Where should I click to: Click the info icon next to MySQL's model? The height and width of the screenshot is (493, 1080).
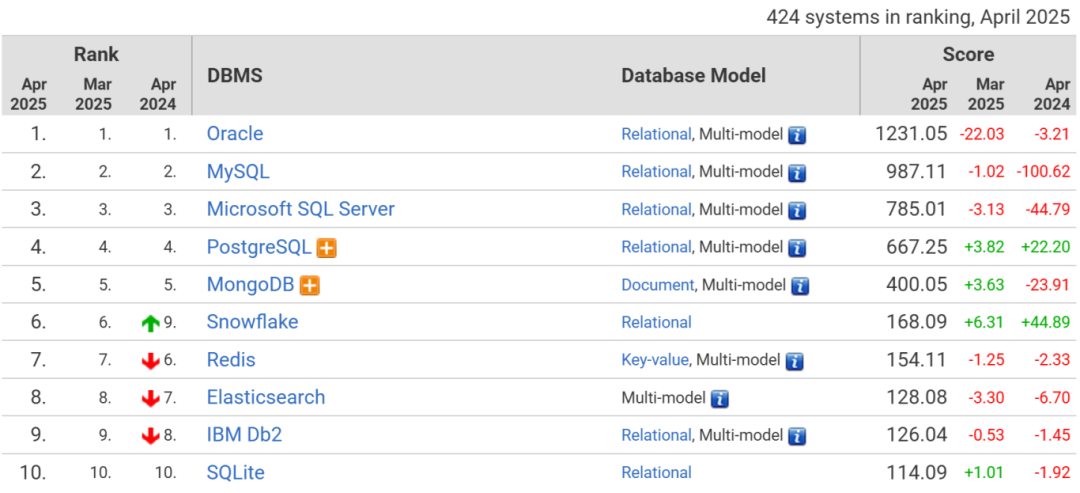(797, 172)
